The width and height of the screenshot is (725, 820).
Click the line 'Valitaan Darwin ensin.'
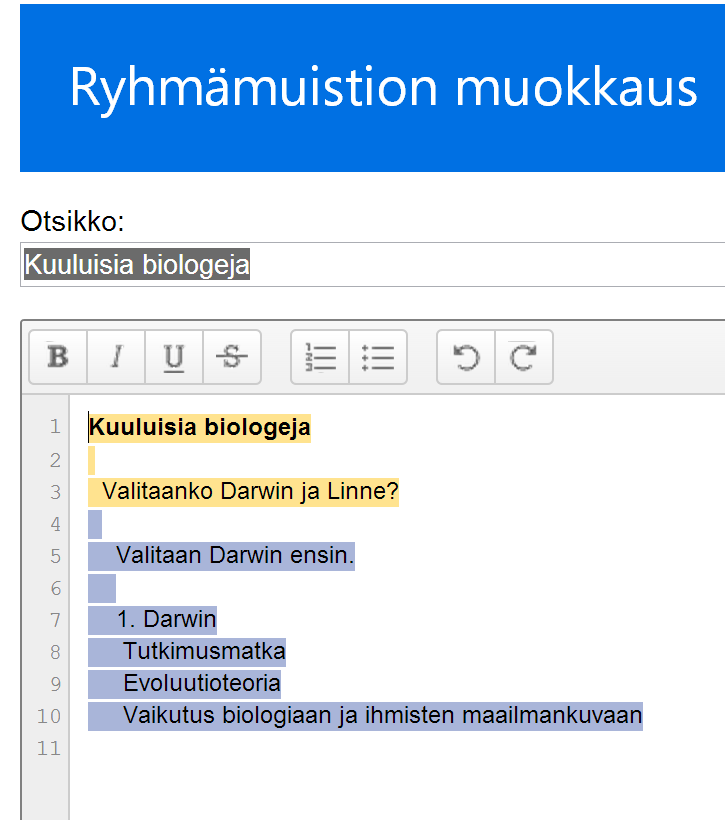click(235, 556)
